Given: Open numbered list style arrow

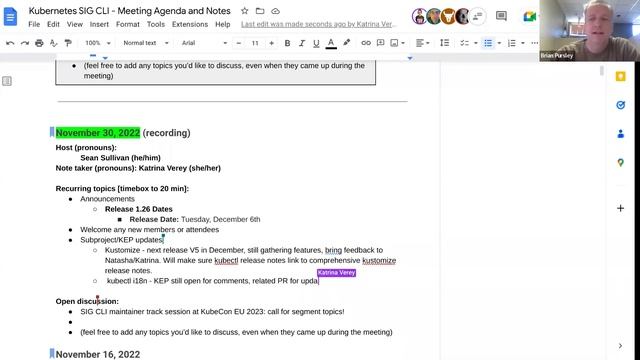Looking at the screenshot, I should [523, 43].
